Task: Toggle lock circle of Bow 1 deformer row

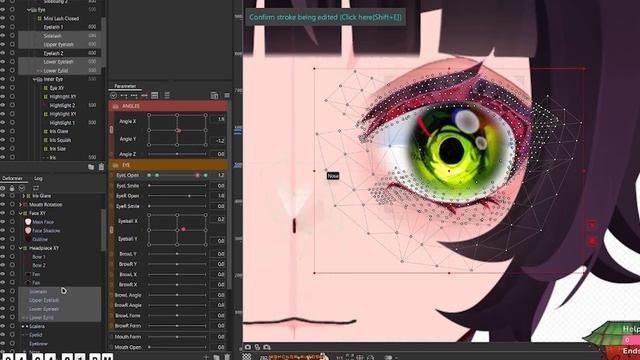Action: pyautogui.click(x=12, y=257)
